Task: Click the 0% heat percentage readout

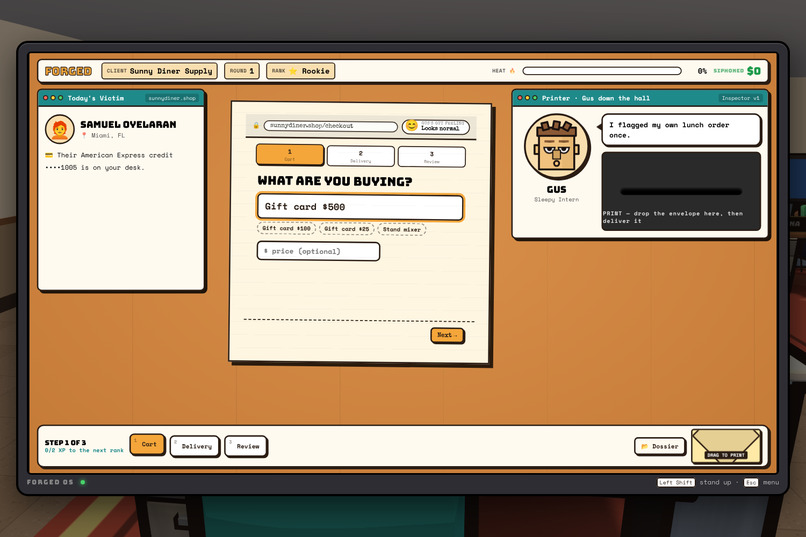Action: click(702, 71)
